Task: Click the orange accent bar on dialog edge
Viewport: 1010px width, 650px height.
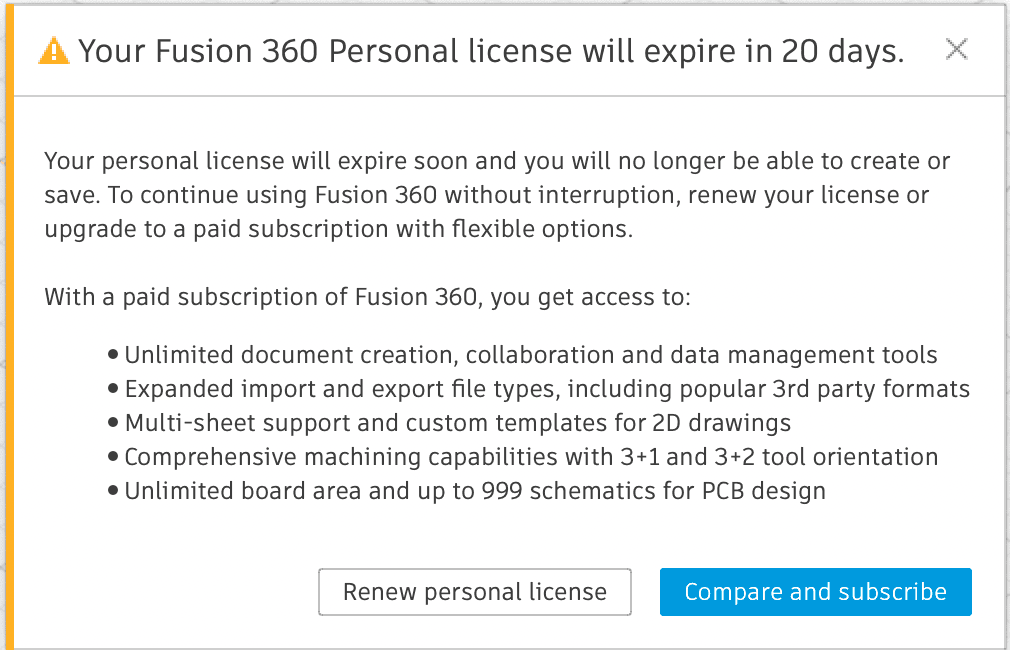Action: [4, 325]
